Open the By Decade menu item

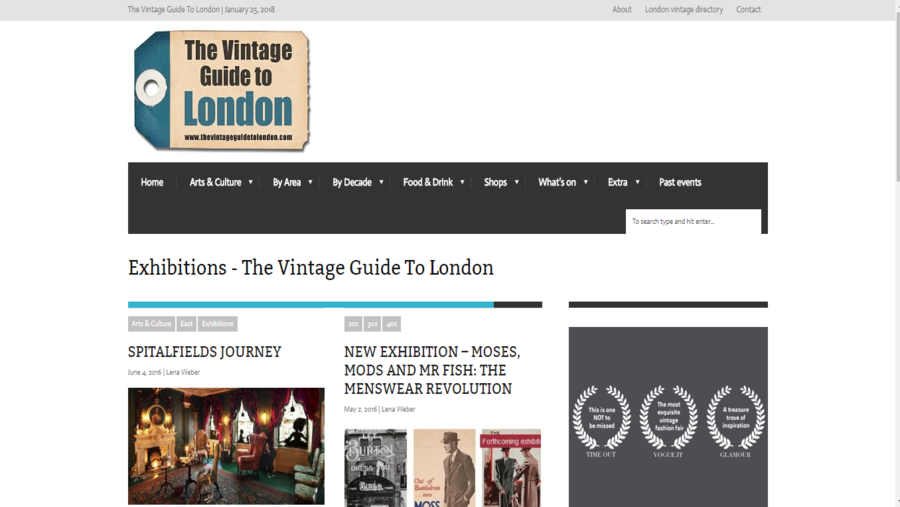(352, 182)
